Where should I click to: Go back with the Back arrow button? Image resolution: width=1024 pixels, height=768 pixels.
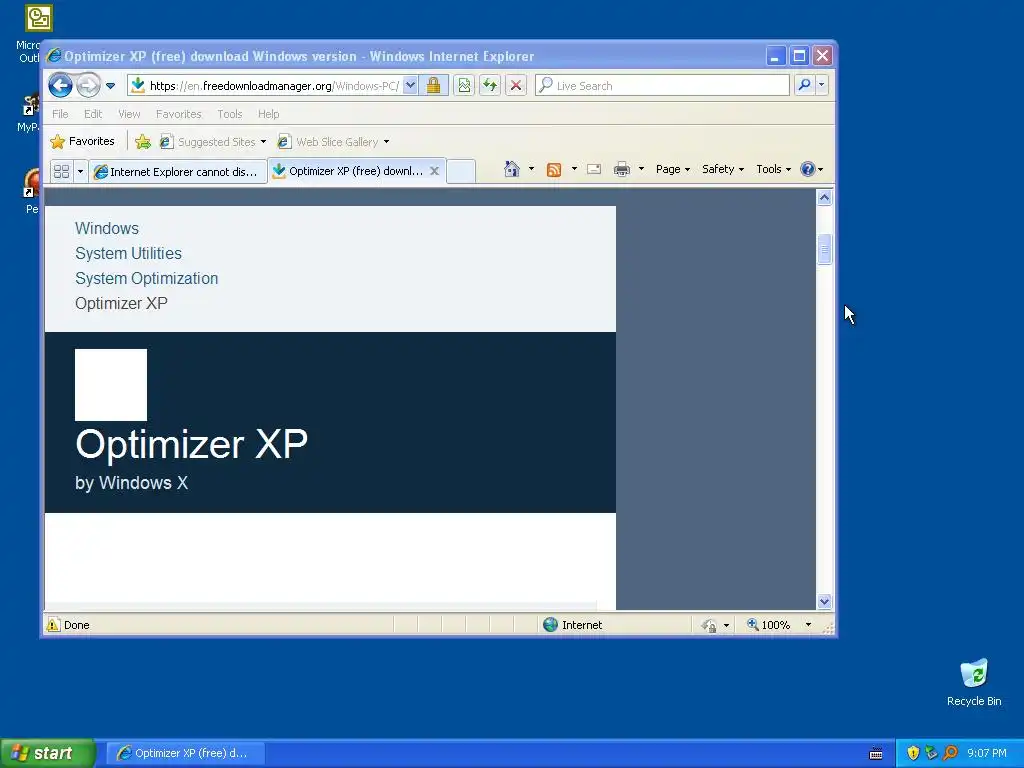[60, 85]
